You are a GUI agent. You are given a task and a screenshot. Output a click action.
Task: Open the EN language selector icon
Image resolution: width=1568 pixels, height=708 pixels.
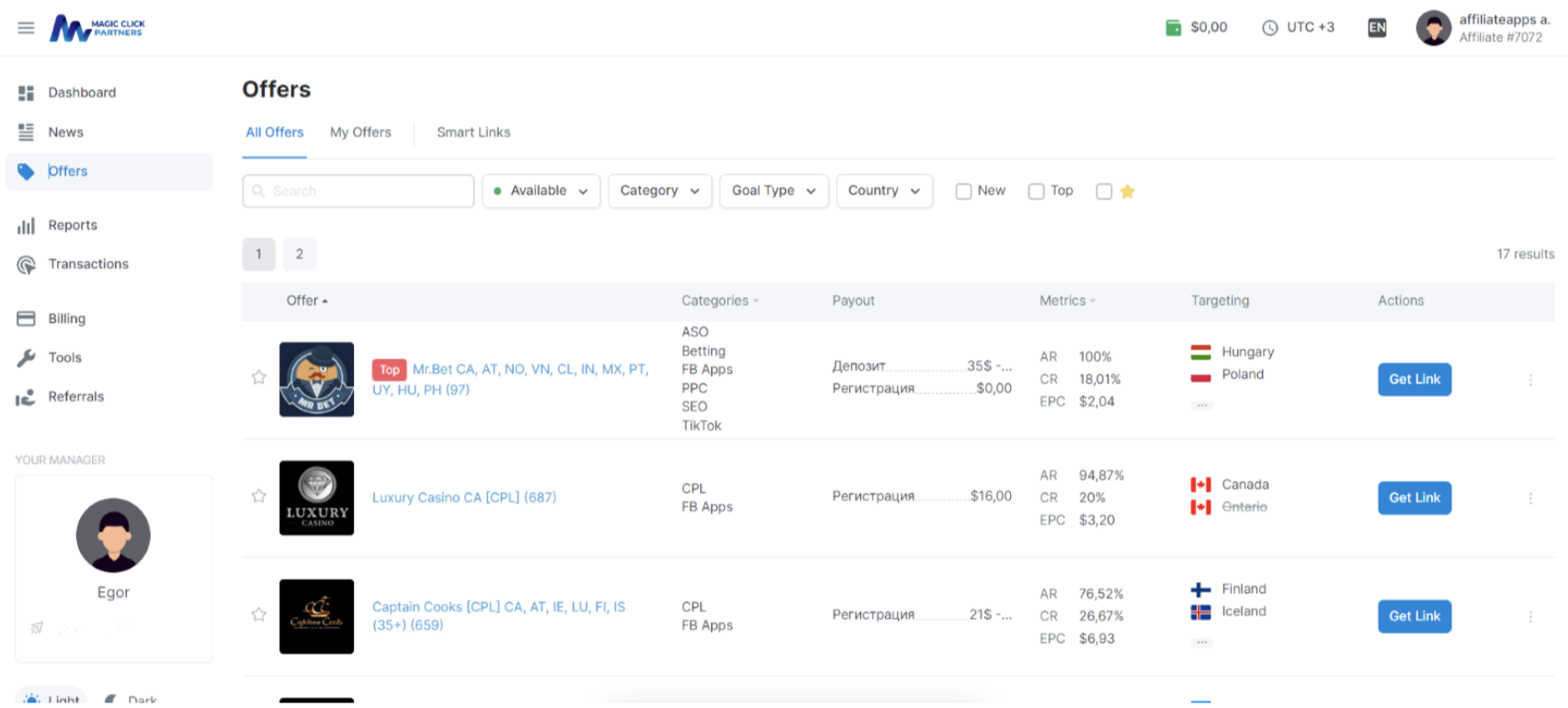1377,28
